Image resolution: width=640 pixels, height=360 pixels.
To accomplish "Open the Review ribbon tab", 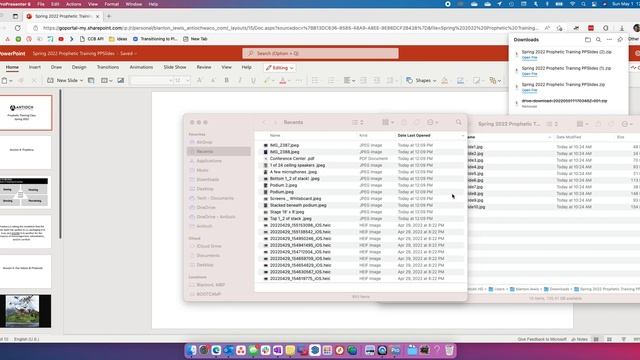I will (x=204, y=67).
